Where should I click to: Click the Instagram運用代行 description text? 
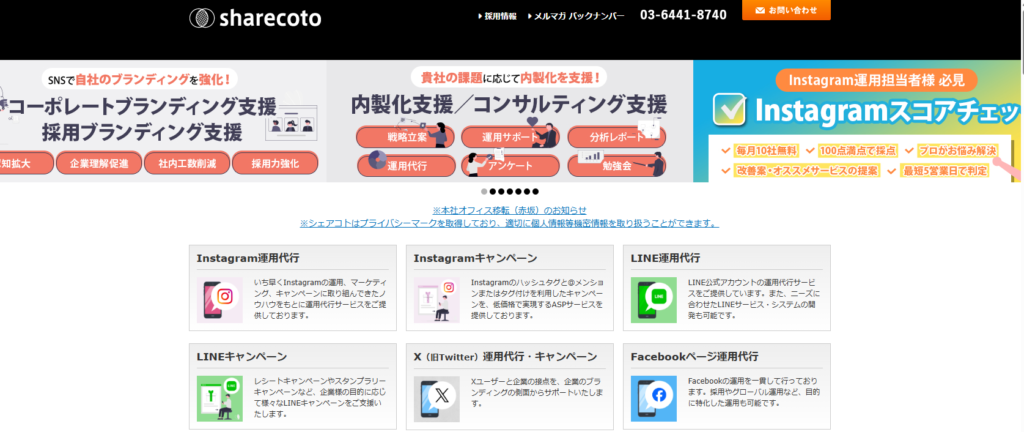coord(320,299)
